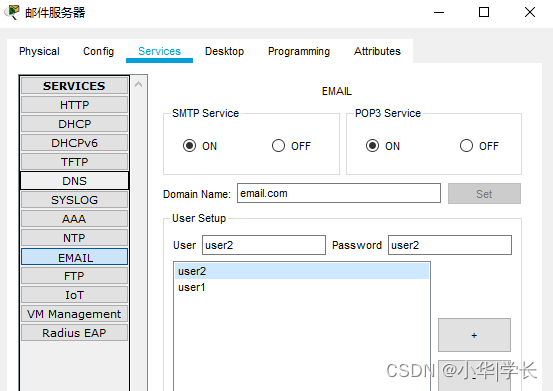Open the Desktop tab
The width and height of the screenshot is (553, 391).
224,51
